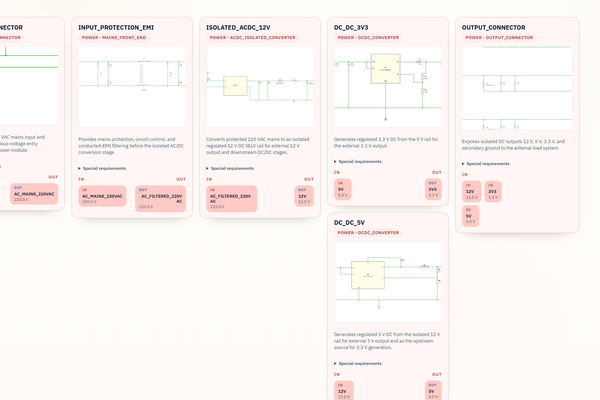Expand Special requirements in ISOLATED_ACDC_12V card
Screen dimensions: 600x400
click(x=230, y=168)
